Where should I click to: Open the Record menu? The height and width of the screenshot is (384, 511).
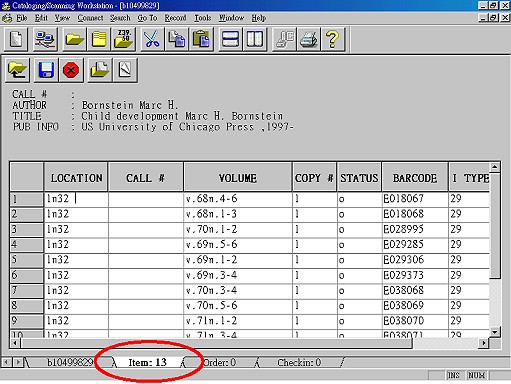(175, 18)
